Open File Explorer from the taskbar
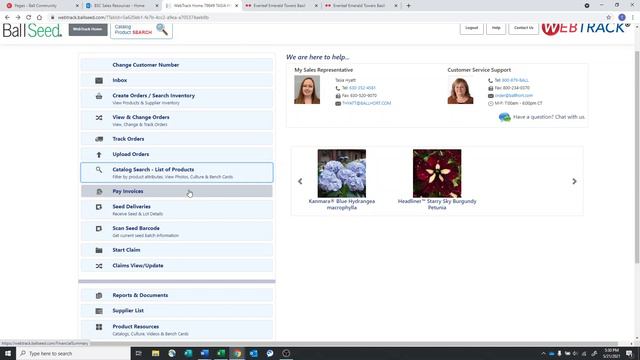The image size is (640, 360). point(156,353)
